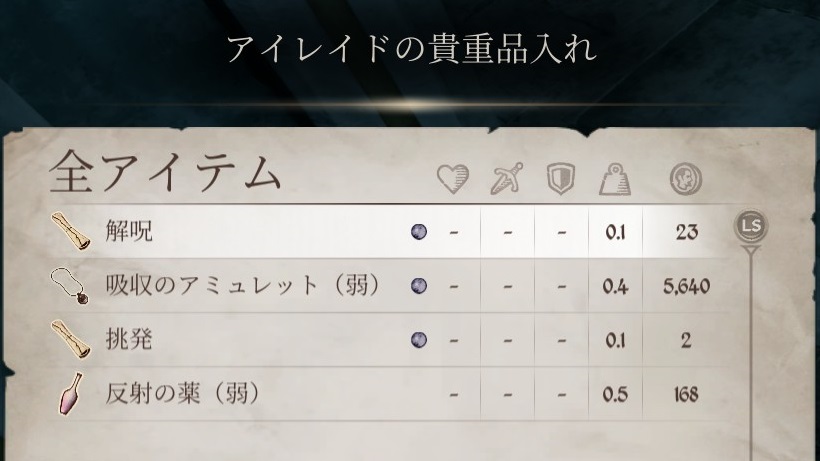Click the potion bottle icon for 反射の薬
Viewport: 820px width, 461px height.
(71, 394)
